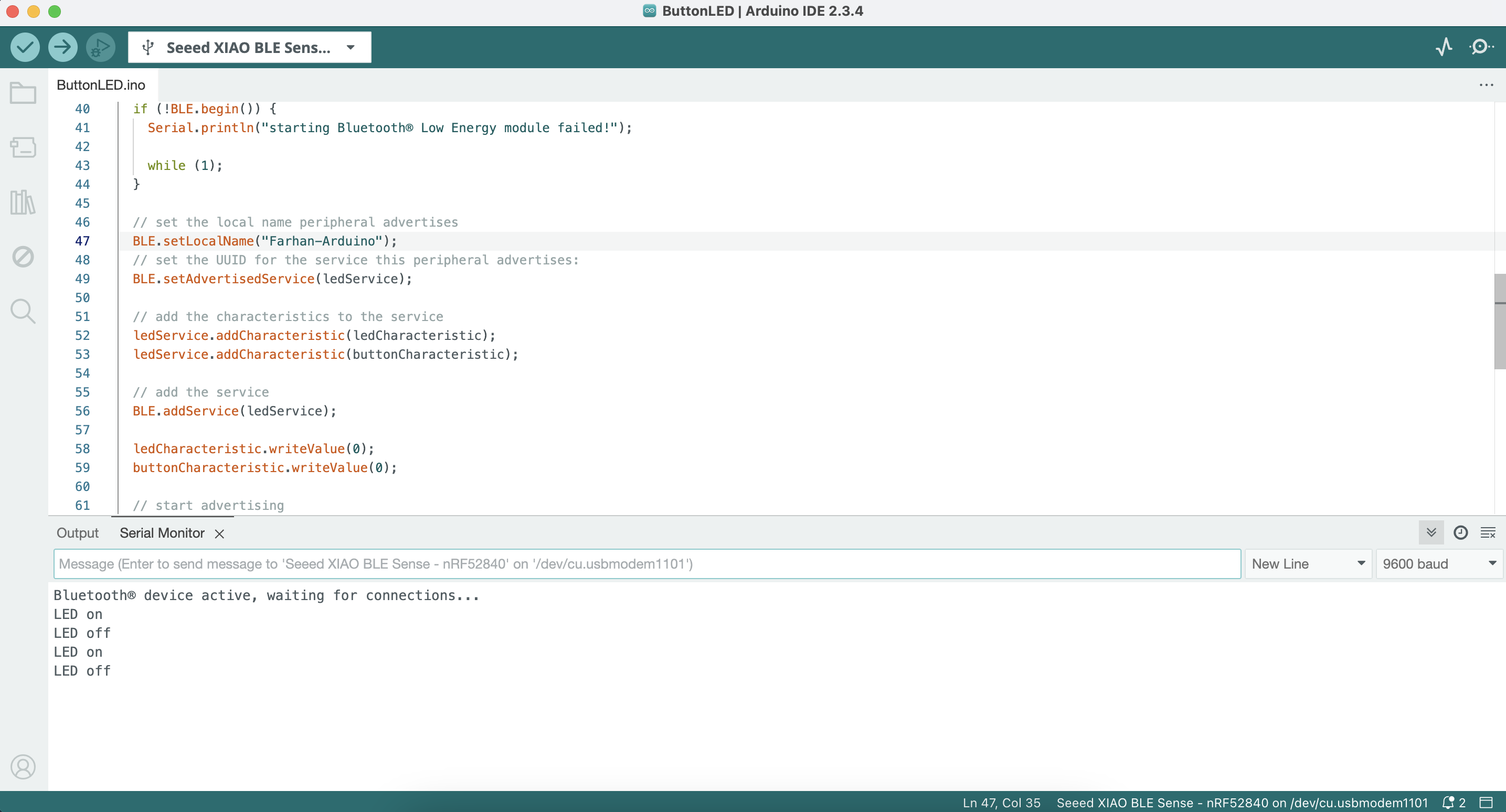Click the serial message input field
The image size is (1506, 812).
646,563
